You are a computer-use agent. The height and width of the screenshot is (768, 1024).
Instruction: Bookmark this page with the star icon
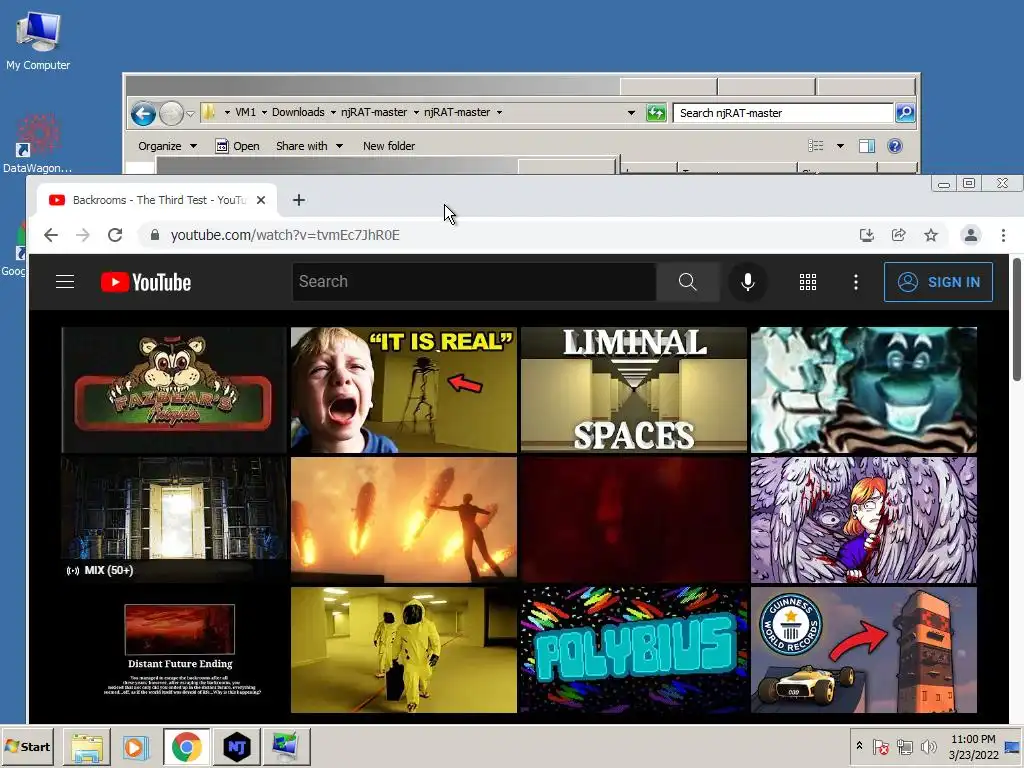pyautogui.click(x=931, y=235)
